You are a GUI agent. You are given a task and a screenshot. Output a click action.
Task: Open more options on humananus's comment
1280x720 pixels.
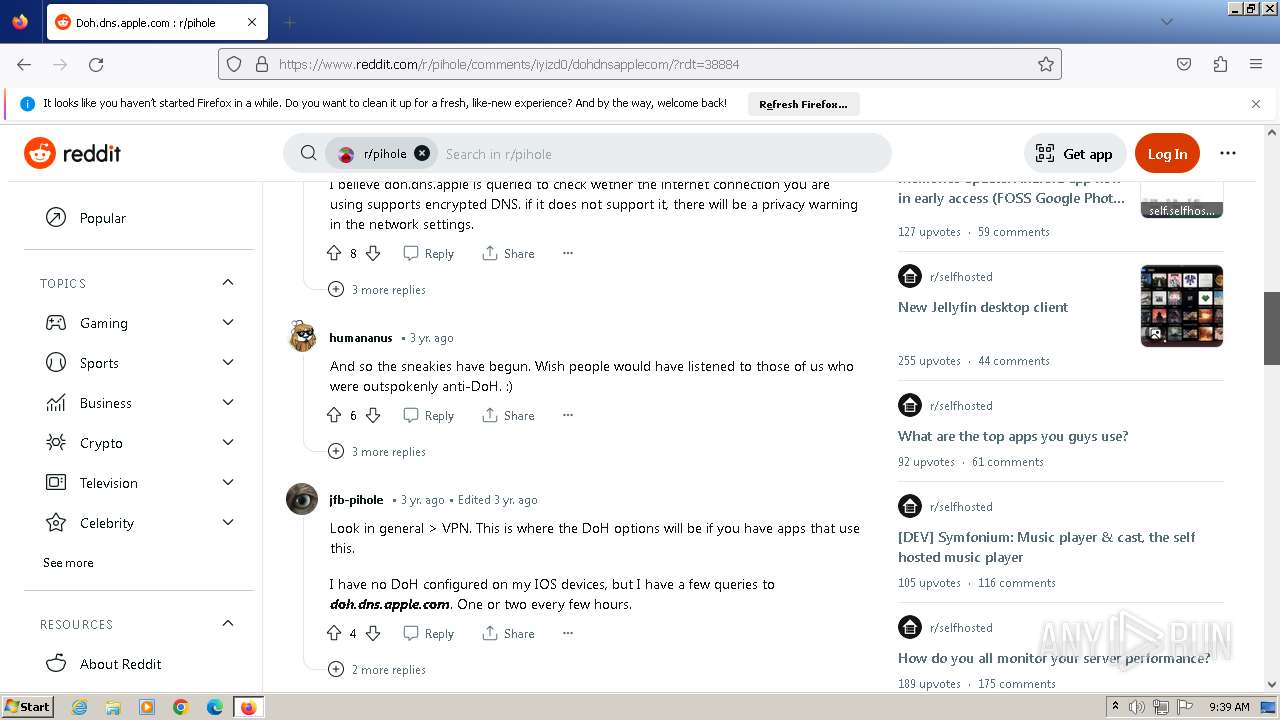pyautogui.click(x=568, y=416)
